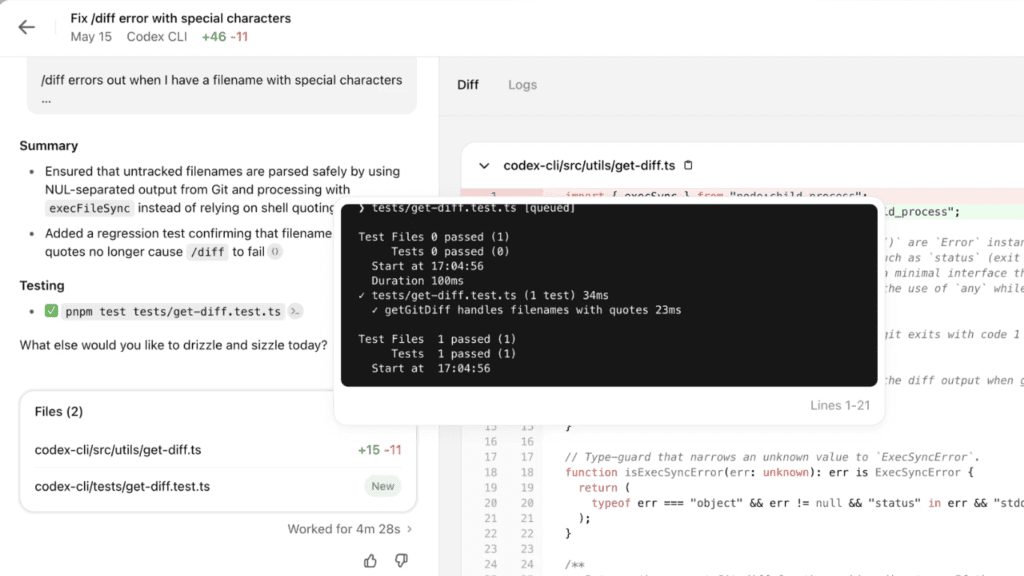Open terminal output icon next to pnpm test
Screen dimensions: 1024x576
(x=295, y=312)
